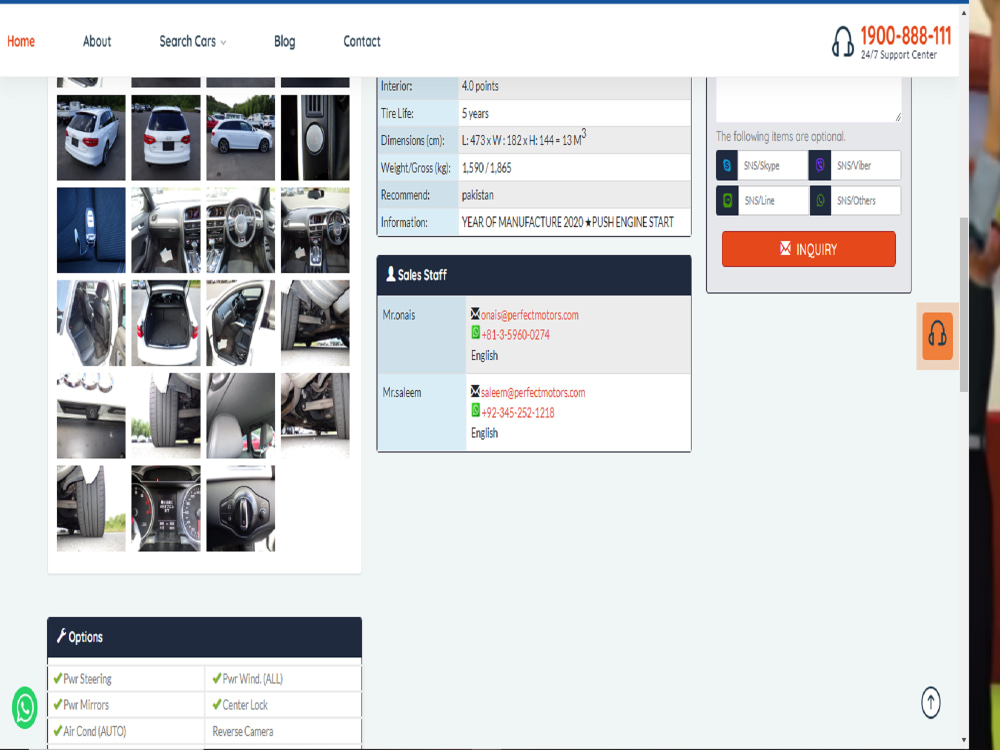This screenshot has width=1000, height=750.
Task: Open the Search Cars dropdown menu
Action: pos(191,41)
